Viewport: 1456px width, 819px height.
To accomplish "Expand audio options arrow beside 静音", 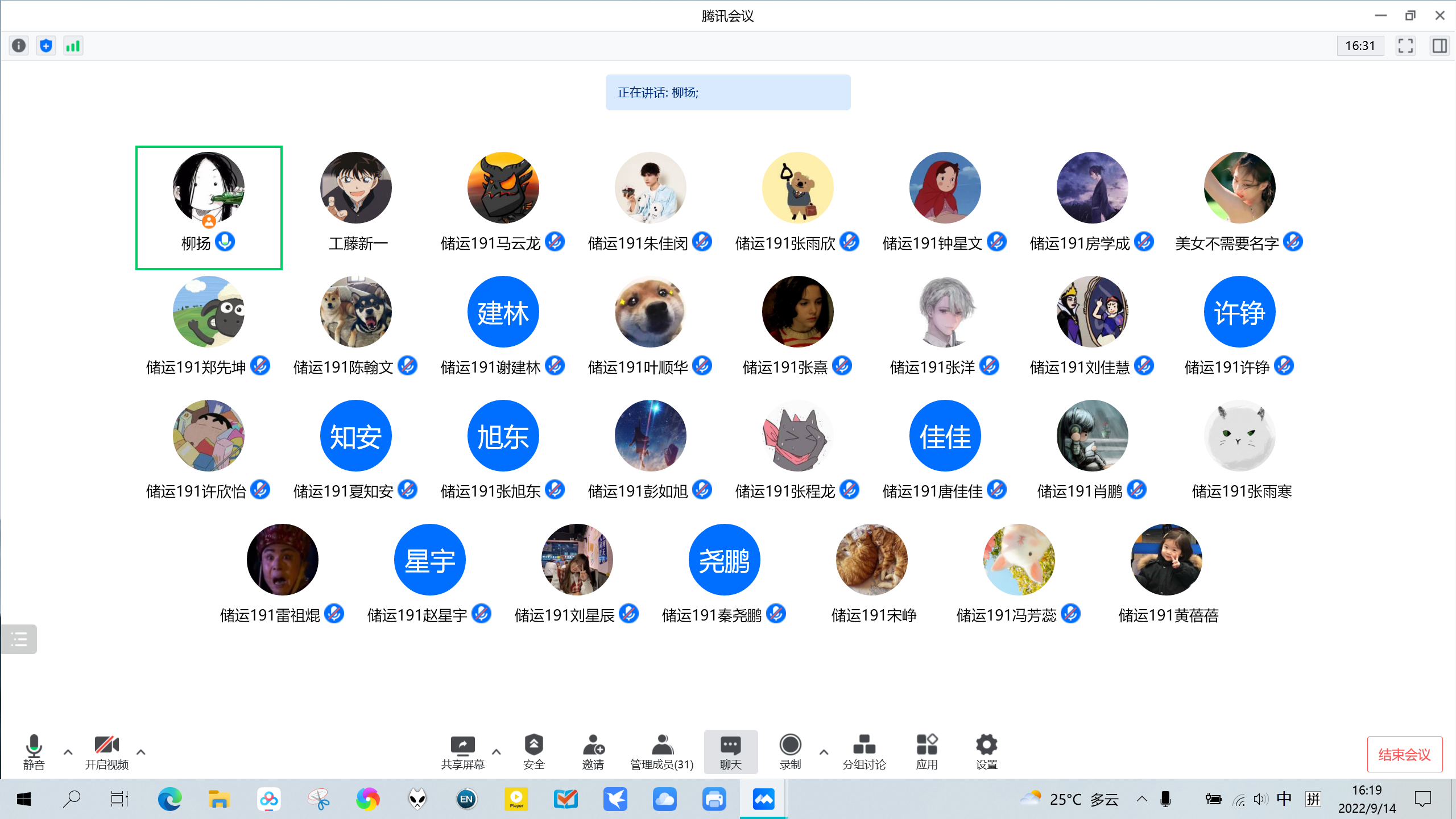I will click(68, 752).
